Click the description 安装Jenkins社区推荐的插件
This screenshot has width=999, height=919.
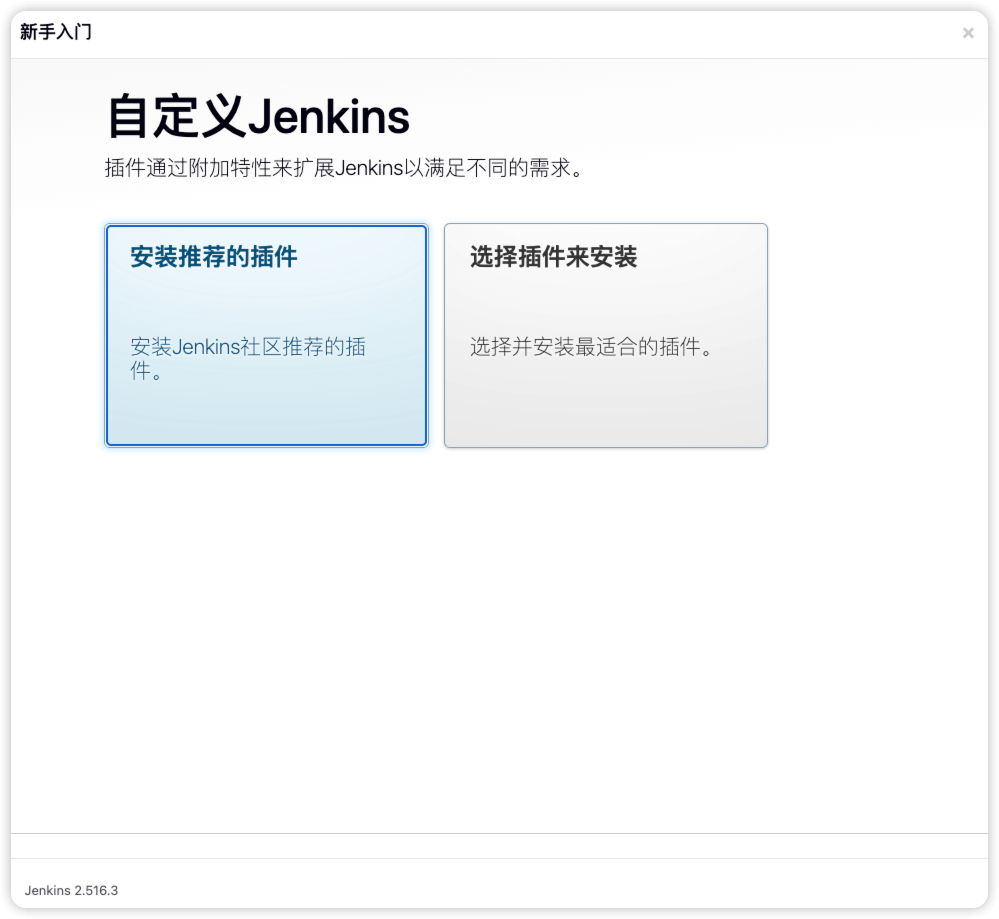[x=248, y=358]
